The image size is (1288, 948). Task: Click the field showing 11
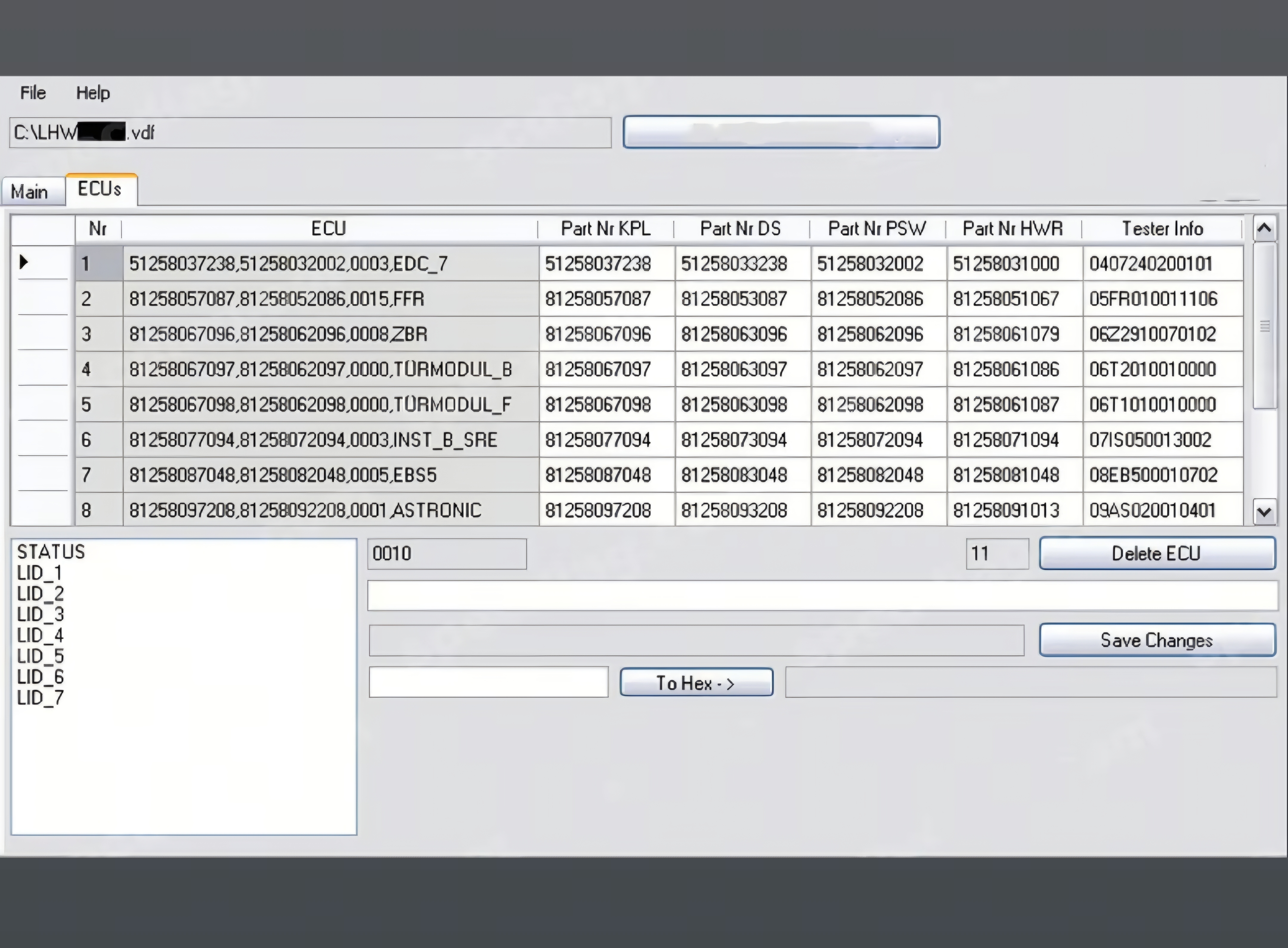tap(998, 554)
